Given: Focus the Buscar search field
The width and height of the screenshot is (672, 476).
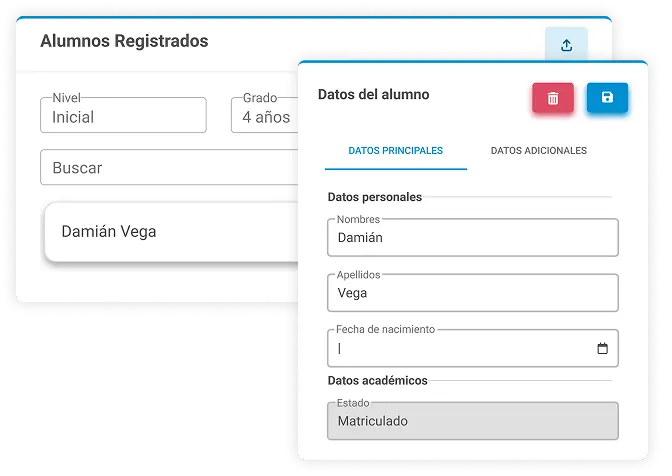Looking at the screenshot, I should [x=169, y=168].
